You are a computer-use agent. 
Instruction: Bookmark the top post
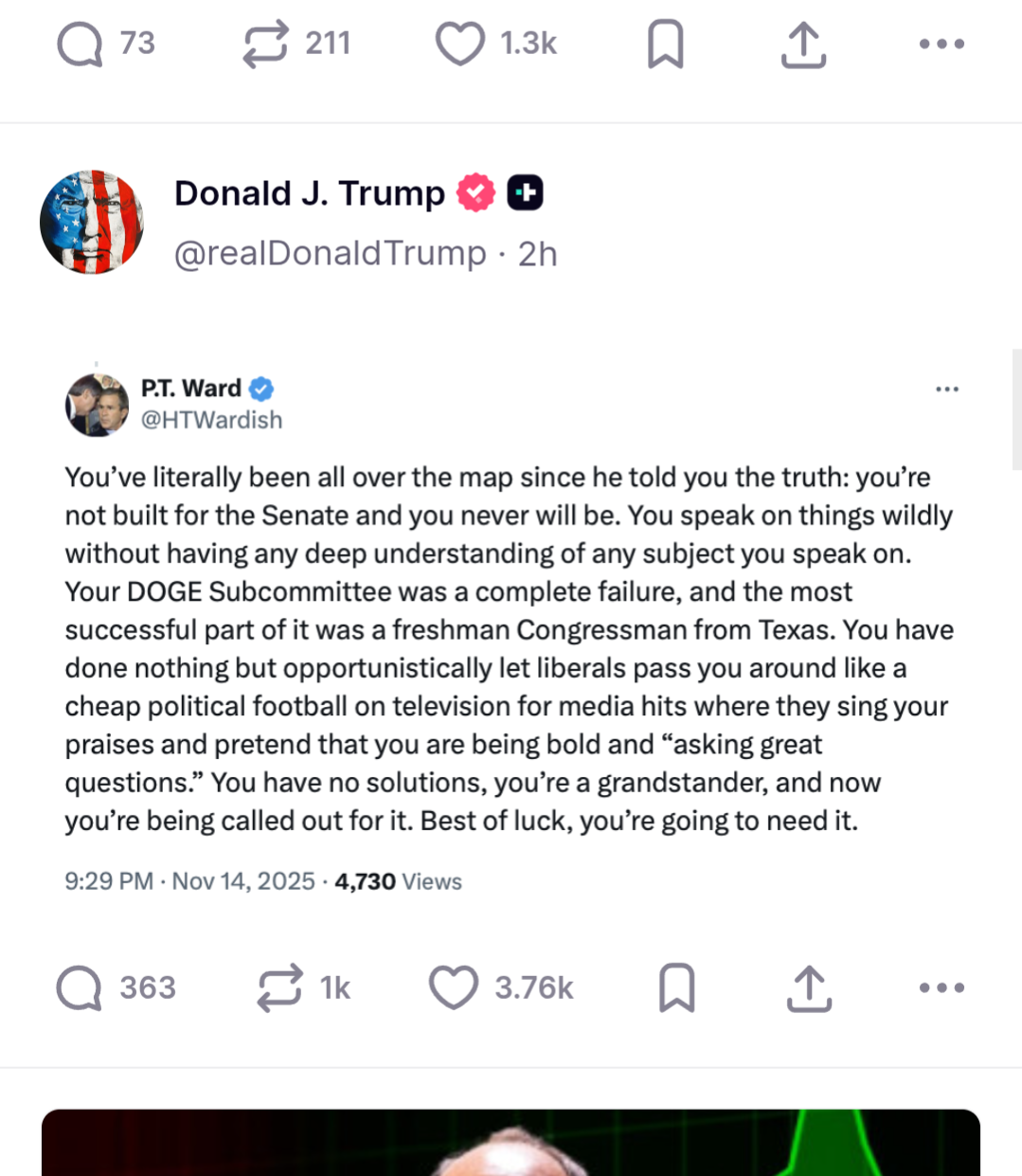tap(665, 45)
